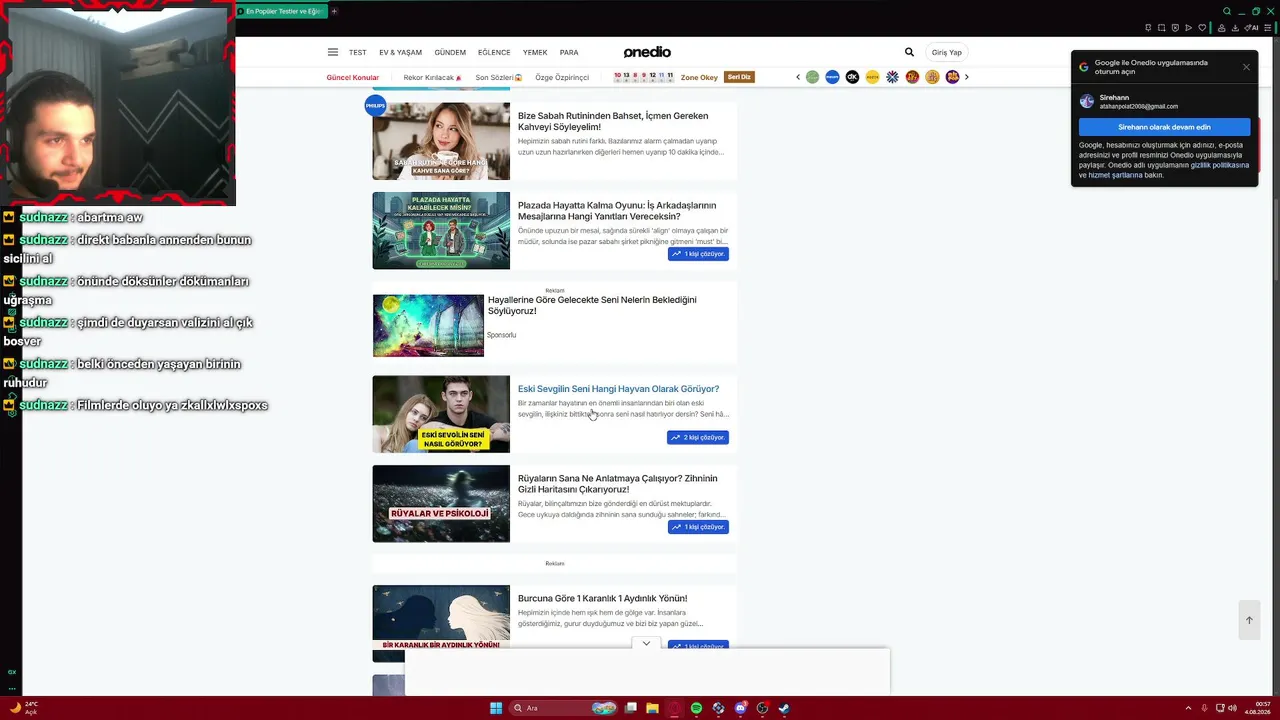Click the taskbar volume icon

pos(1232,708)
